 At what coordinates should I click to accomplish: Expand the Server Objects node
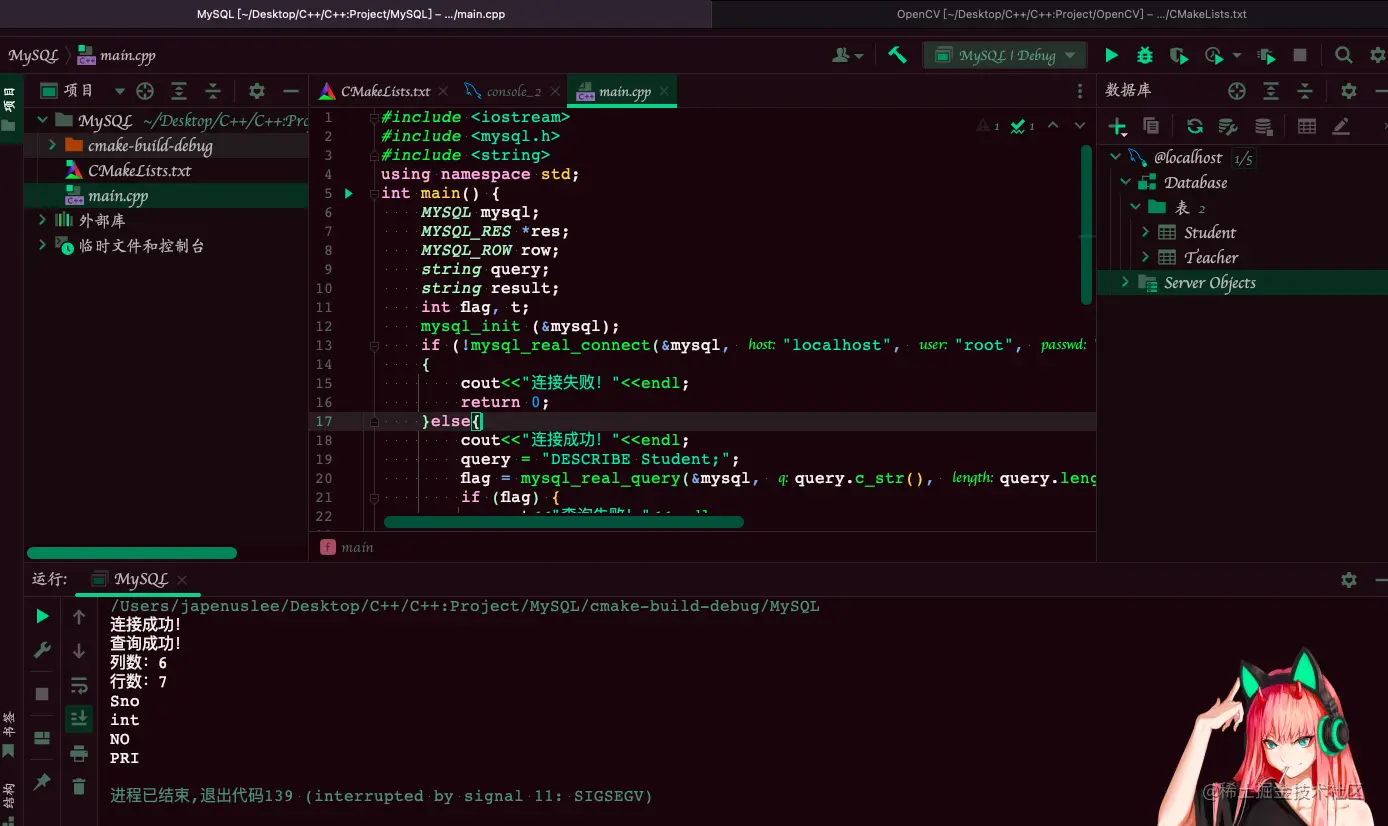click(x=1125, y=283)
